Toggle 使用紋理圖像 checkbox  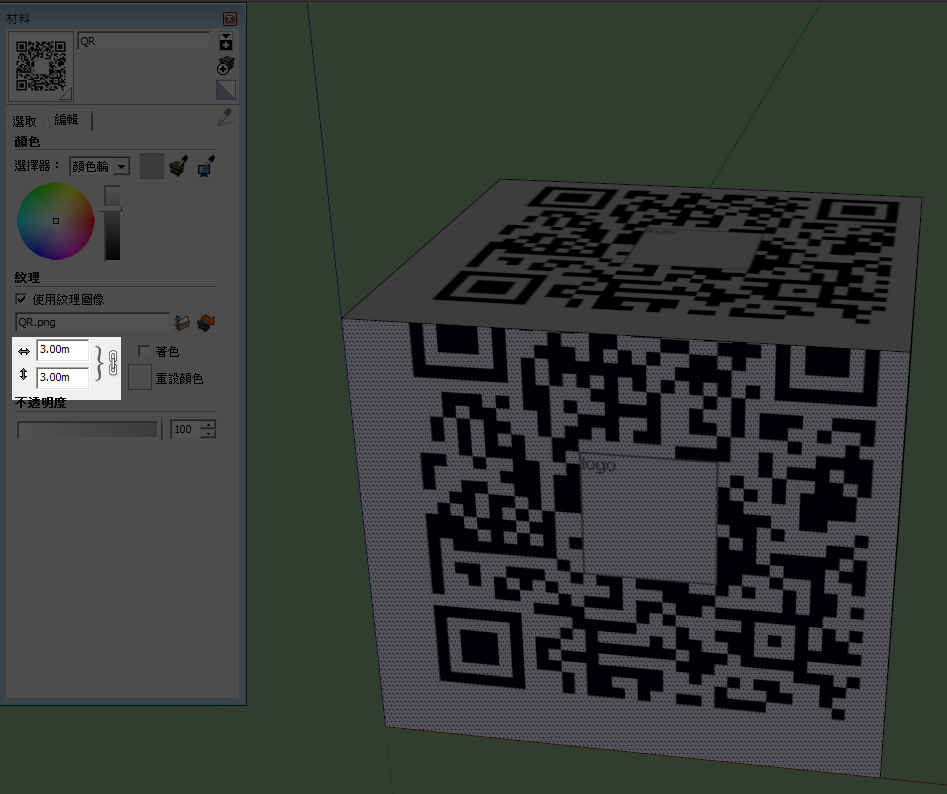pyautogui.click(x=21, y=299)
